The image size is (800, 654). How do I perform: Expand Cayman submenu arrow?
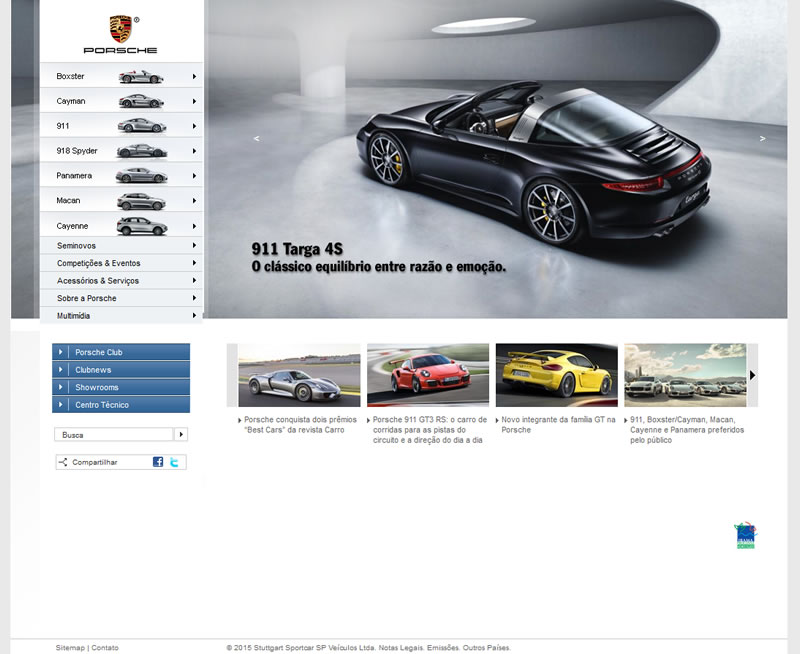coord(194,101)
